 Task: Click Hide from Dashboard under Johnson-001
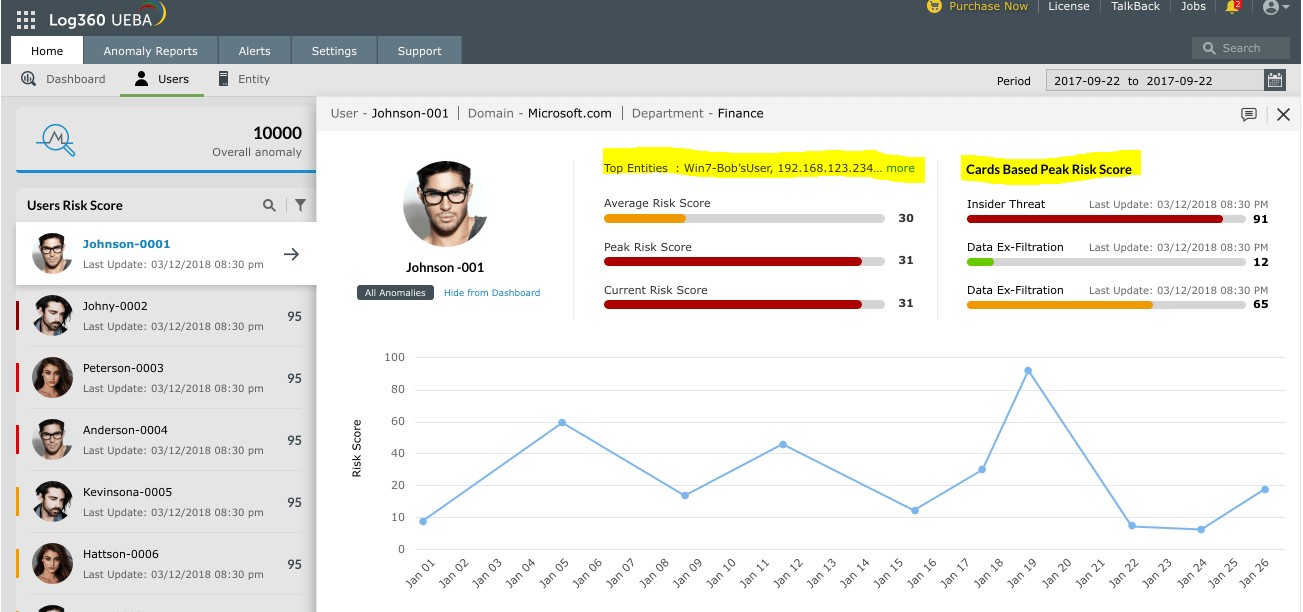point(492,292)
